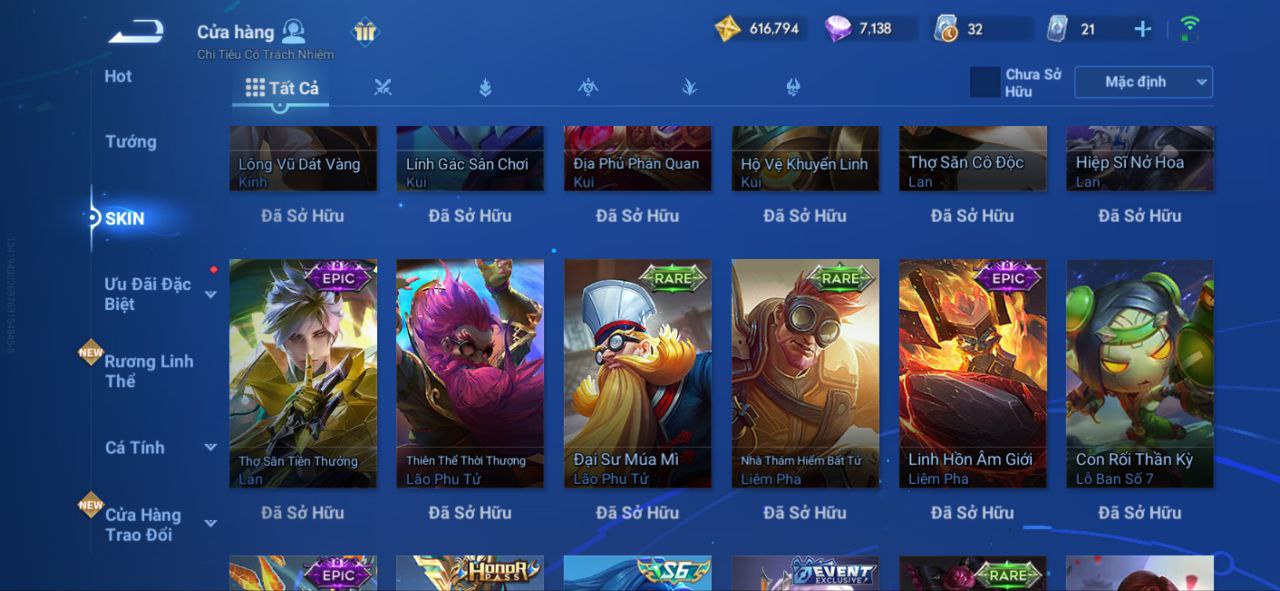Tap the card voucher icon showing 21
The image size is (1280, 591).
pyautogui.click(x=1057, y=29)
